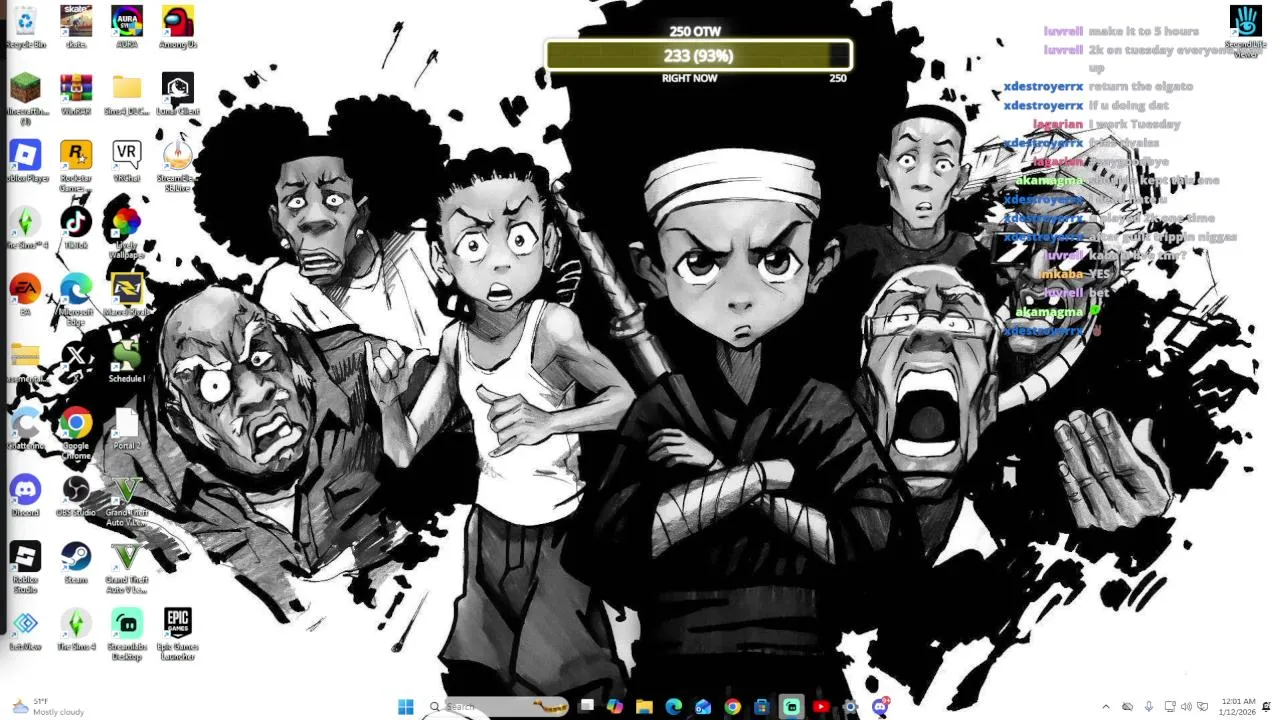The width and height of the screenshot is (1280, 720).
Task: Open OBS Studio desktop shortcut
Action: click(76, 496)
